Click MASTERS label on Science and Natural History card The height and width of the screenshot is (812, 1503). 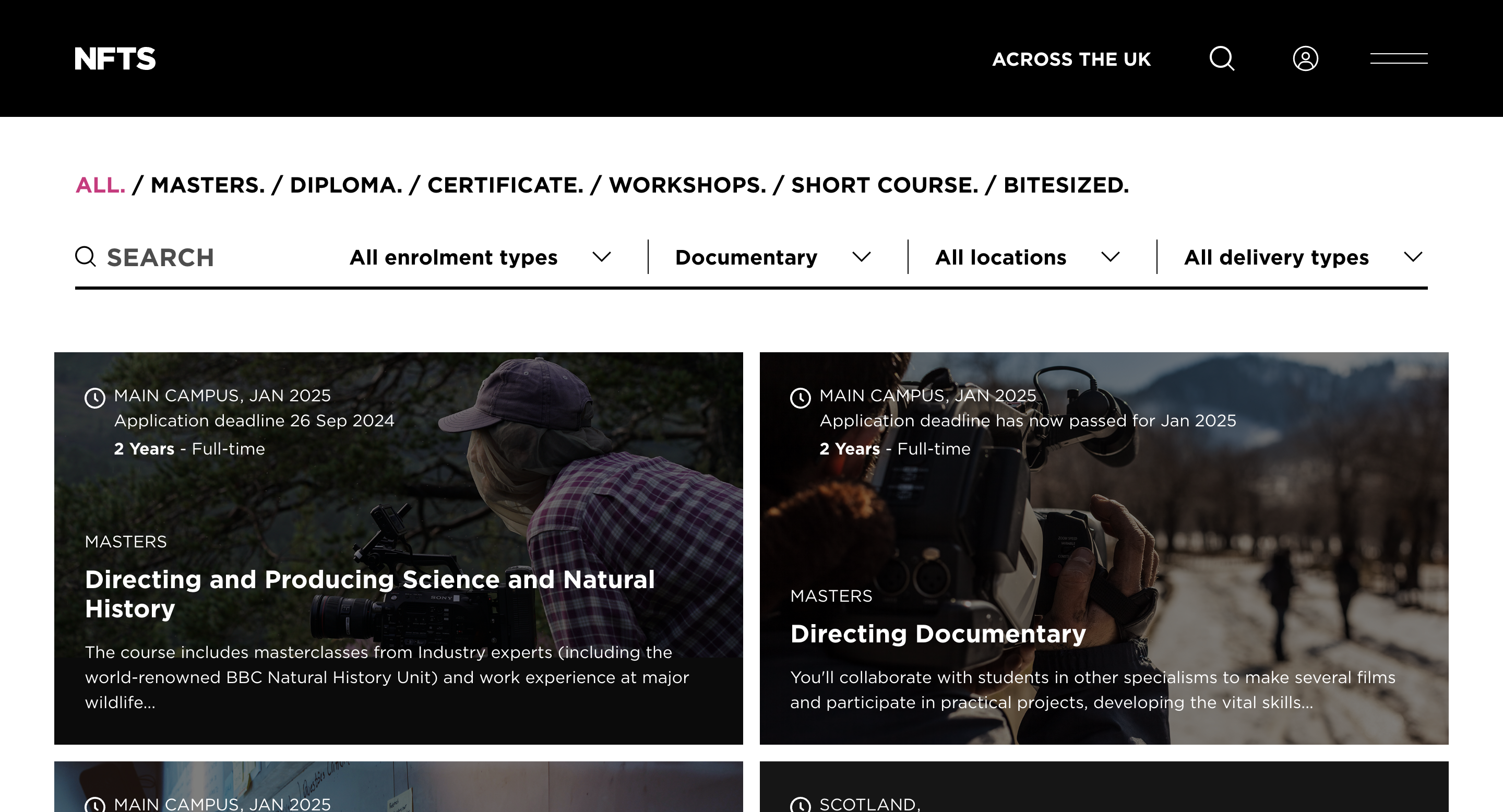(125, 541)
